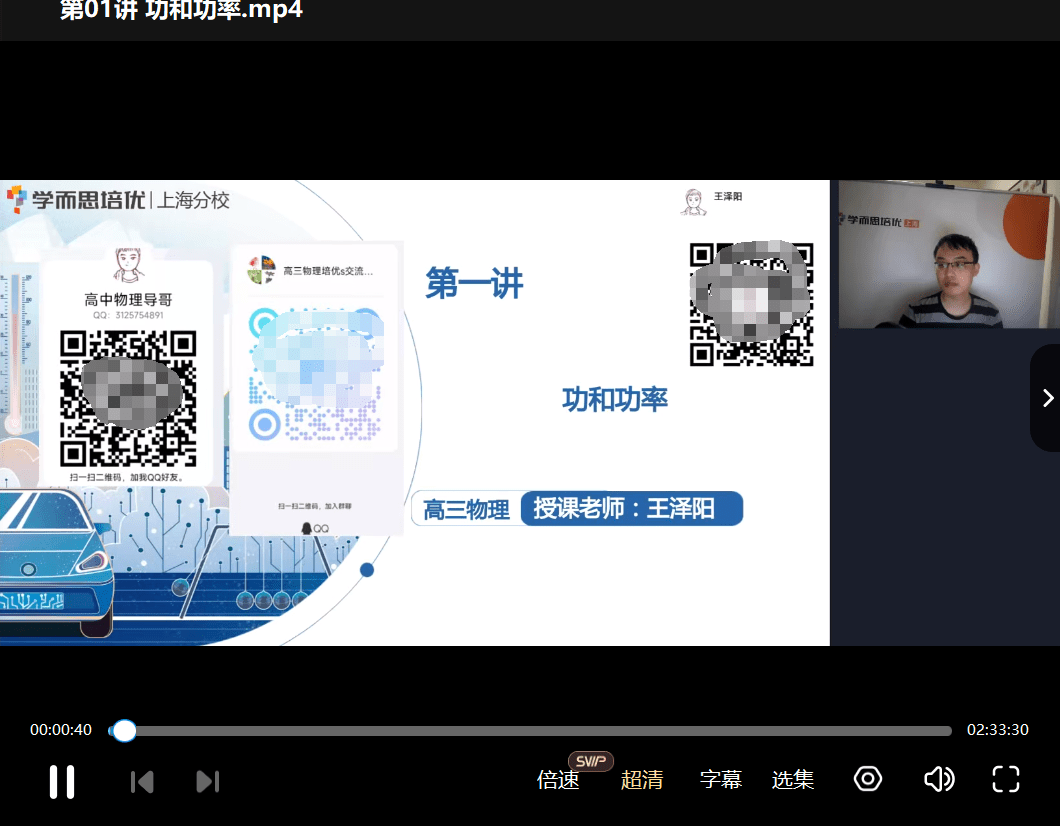Open the 选集 episode list

792,780
